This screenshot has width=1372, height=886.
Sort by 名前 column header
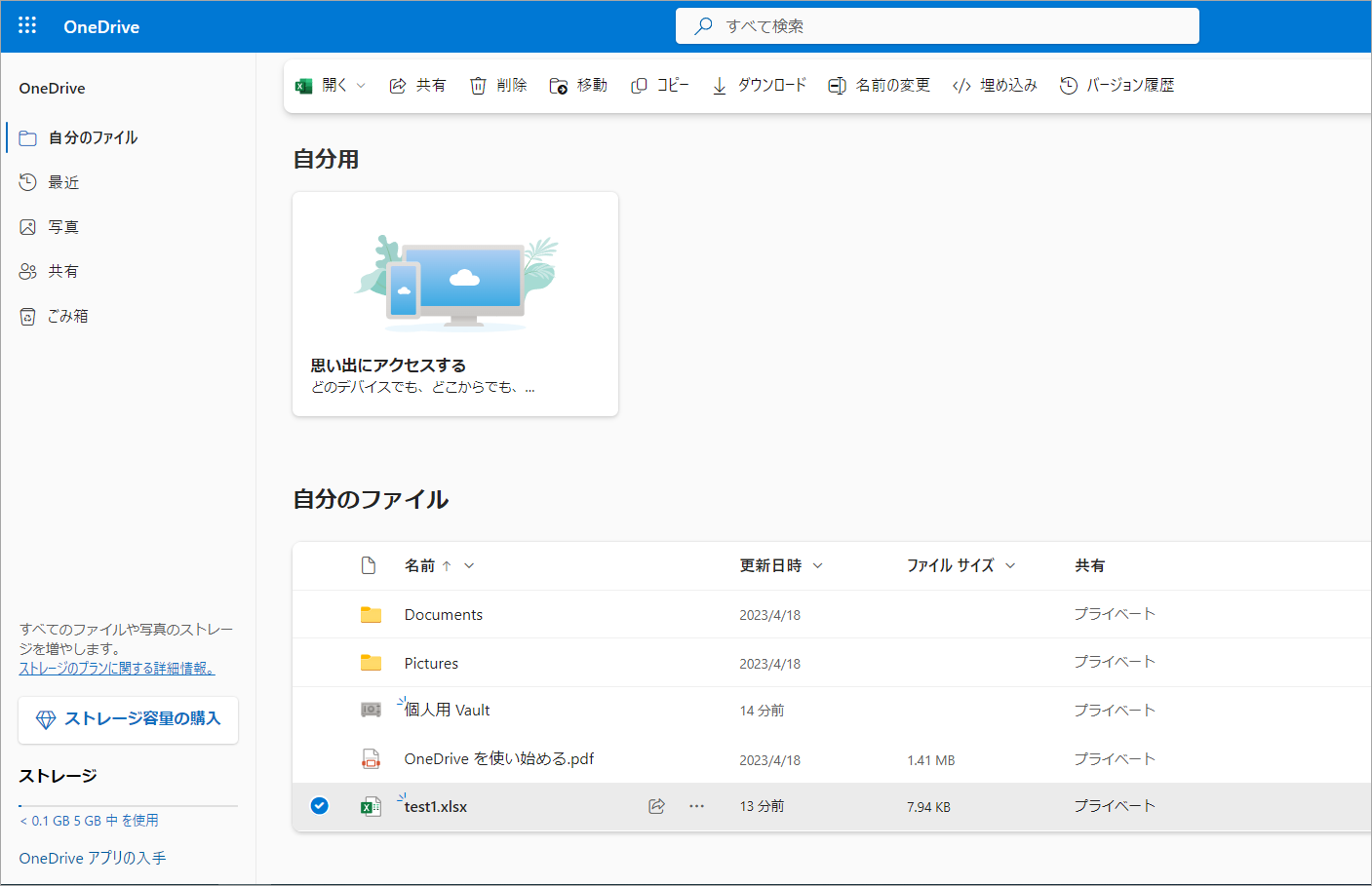click(x=419, y=565)
